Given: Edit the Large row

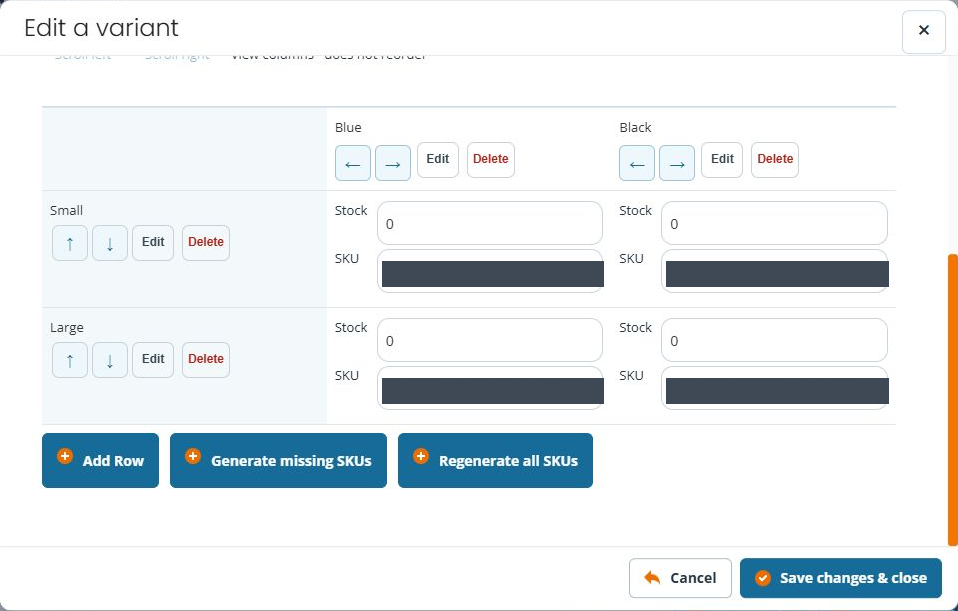Looking at the screenshot, I should click(153, 360).
